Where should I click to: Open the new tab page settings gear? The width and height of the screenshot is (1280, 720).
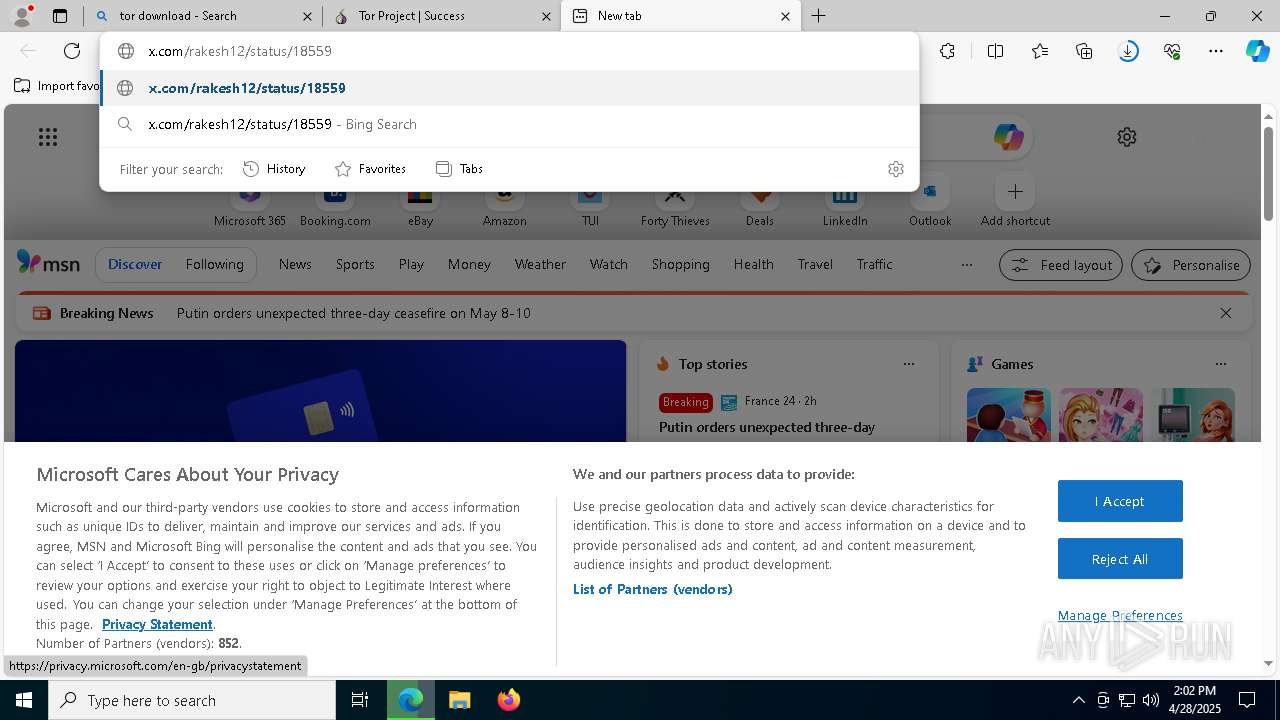pos(1127,137)
